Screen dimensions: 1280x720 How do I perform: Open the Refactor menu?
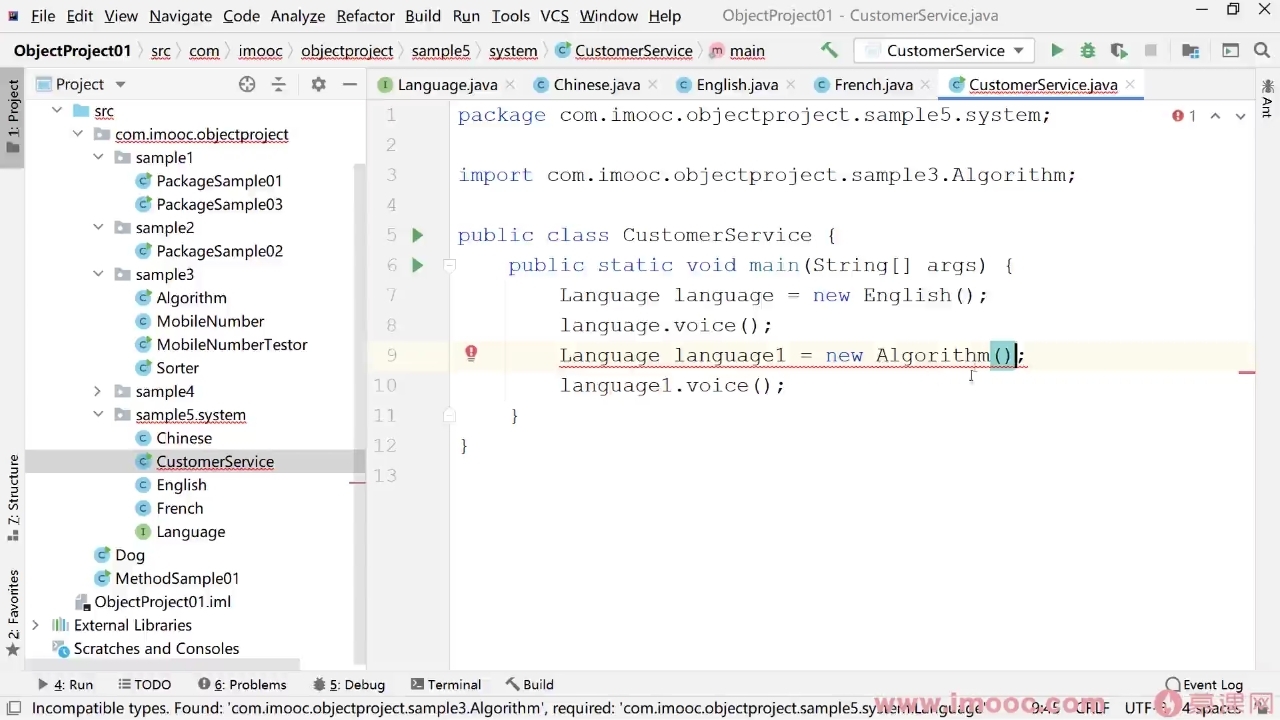tap(365, 16)
